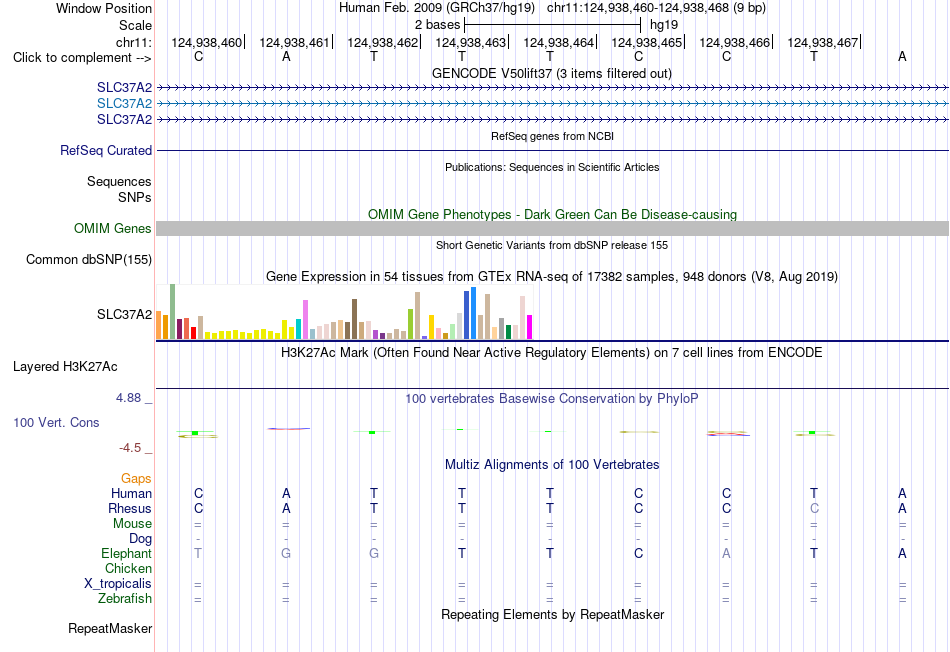
Task: Open 'RefSeq genes from NCBI' track title
Action: coord(552,136)
